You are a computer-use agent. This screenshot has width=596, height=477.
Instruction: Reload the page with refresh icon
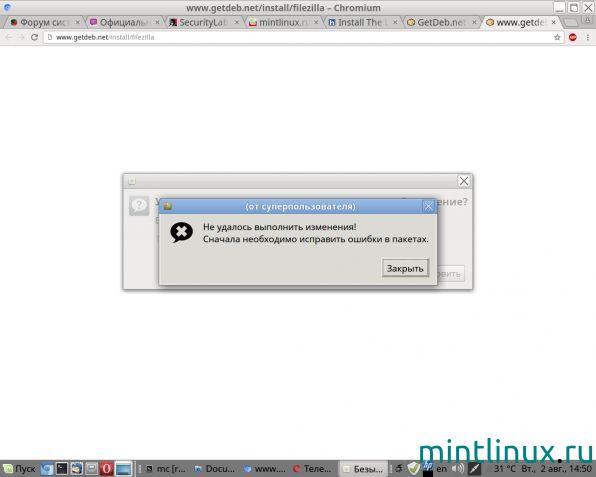coord(34,37)
